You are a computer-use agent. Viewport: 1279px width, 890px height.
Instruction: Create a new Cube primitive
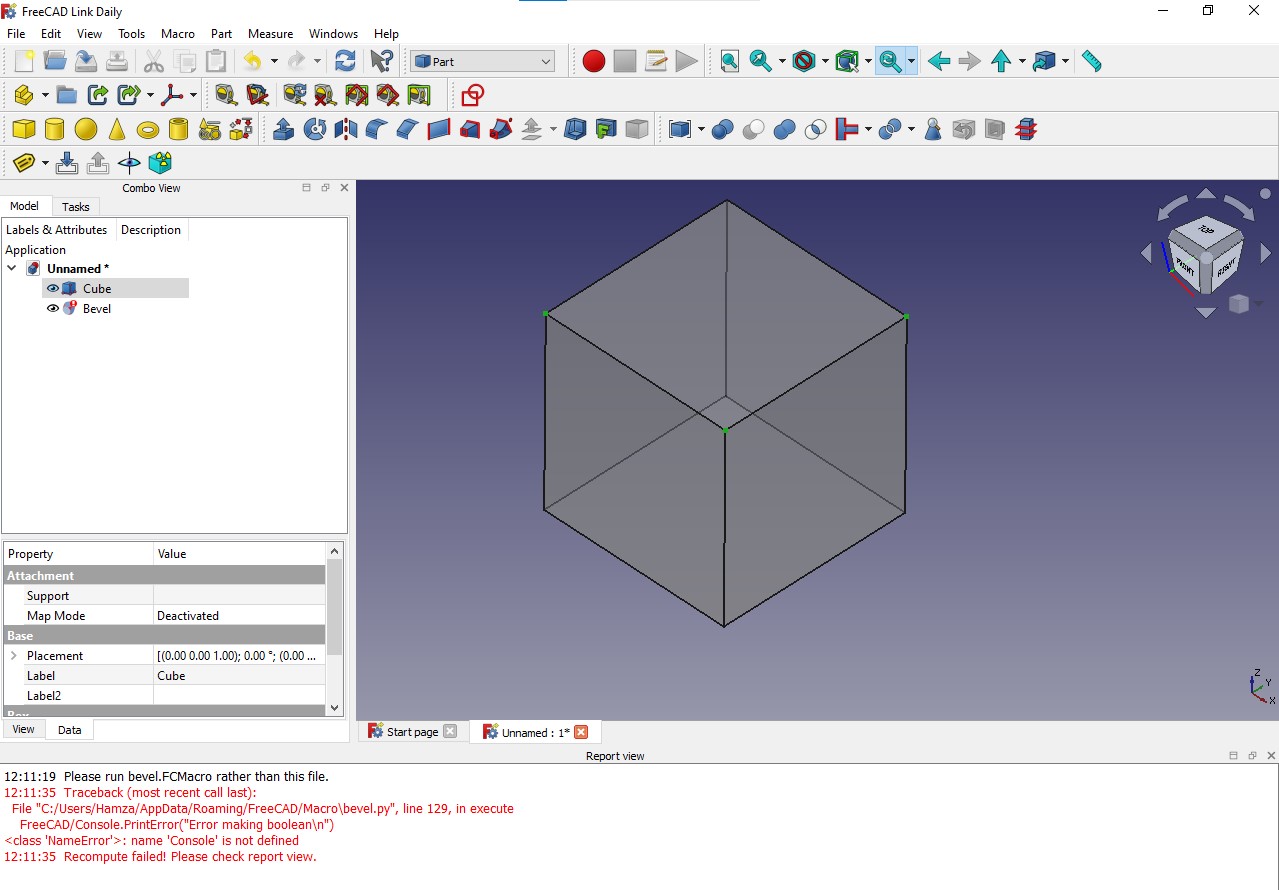tap(24, 128)
